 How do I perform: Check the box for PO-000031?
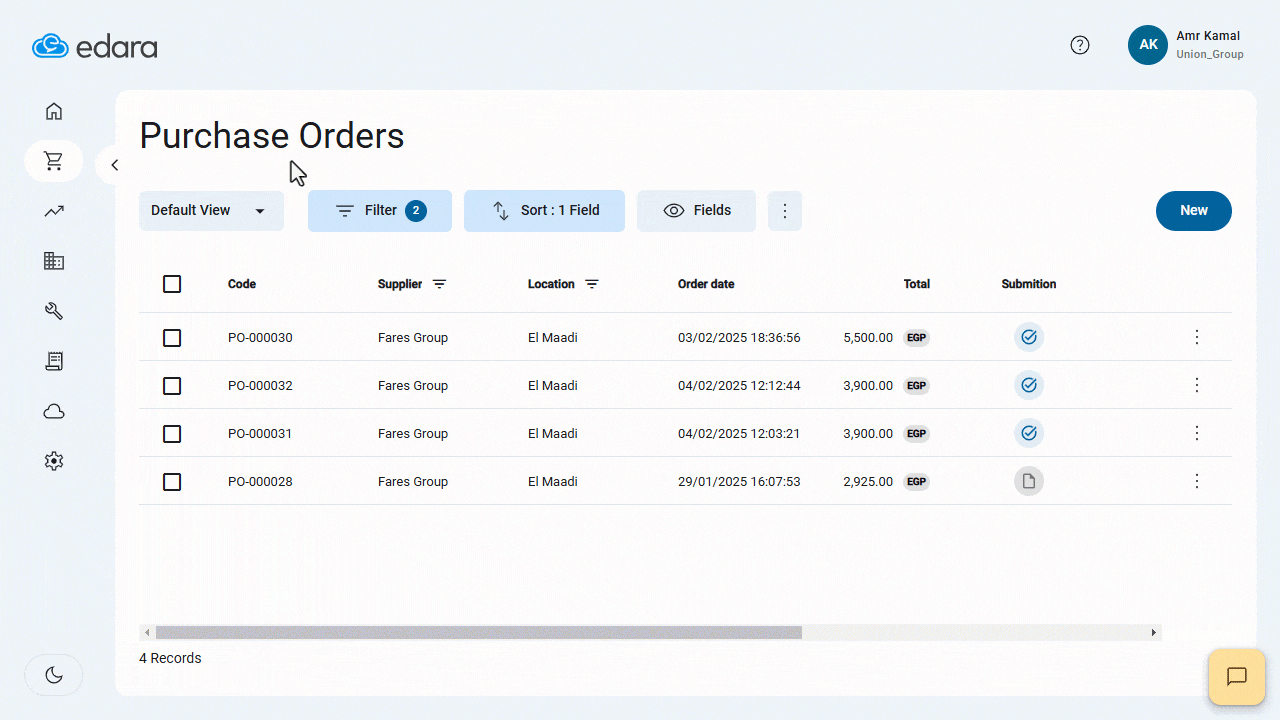coord(172,434)
